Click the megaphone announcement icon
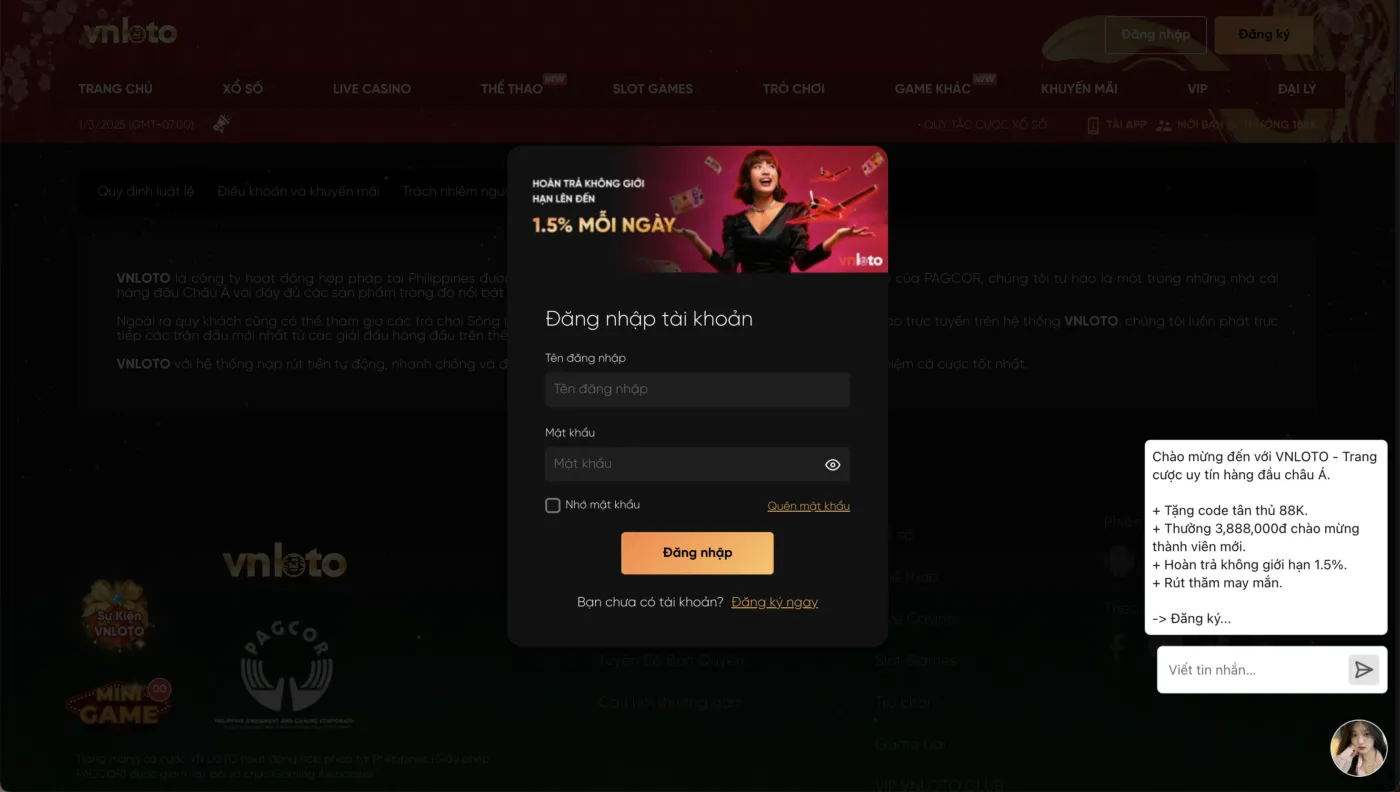1400x792 pixels. pyautogui.click(x=221, y=124)
